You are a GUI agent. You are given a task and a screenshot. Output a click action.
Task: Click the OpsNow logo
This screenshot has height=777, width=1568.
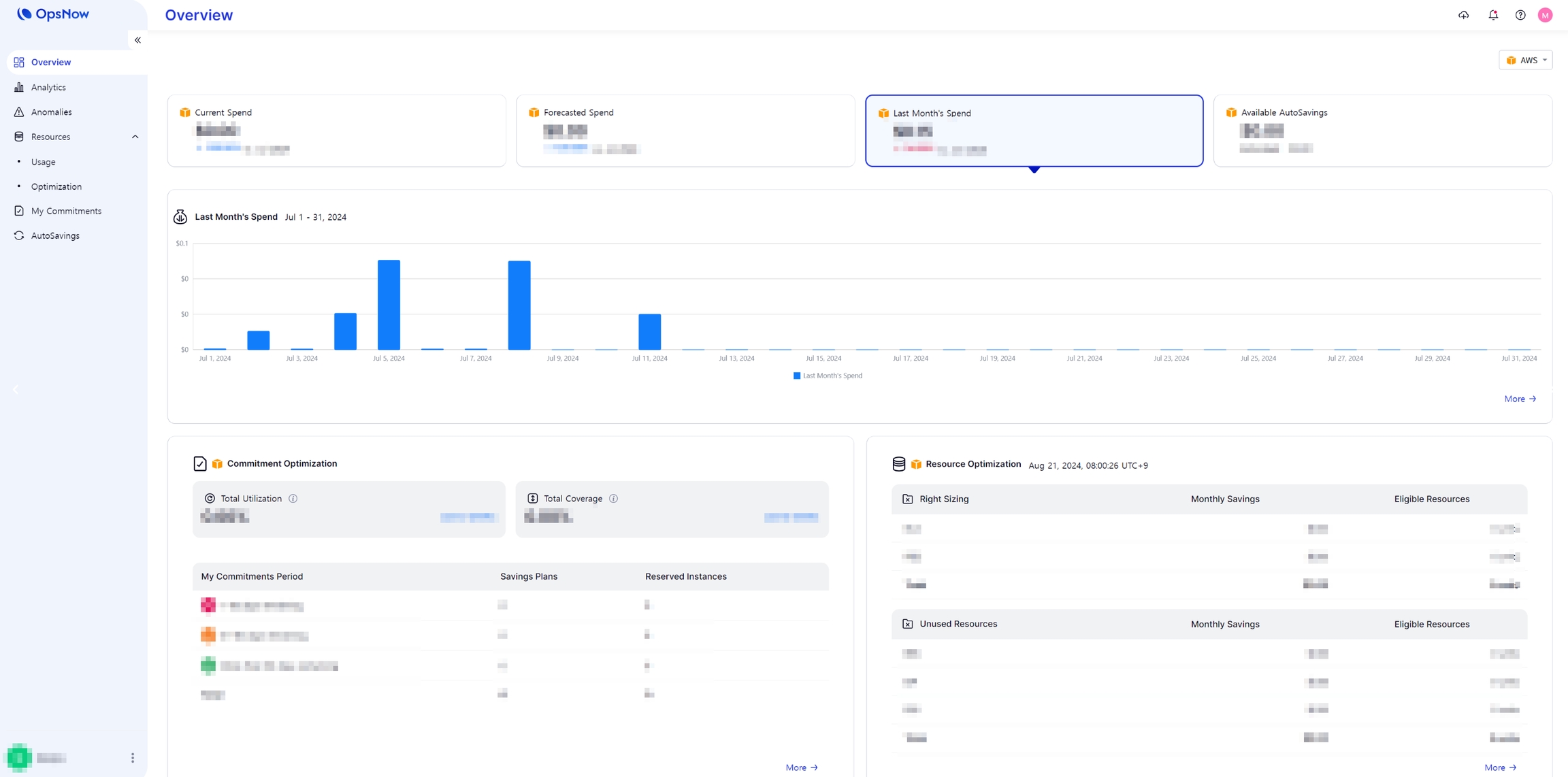click(x=53, y=14)
